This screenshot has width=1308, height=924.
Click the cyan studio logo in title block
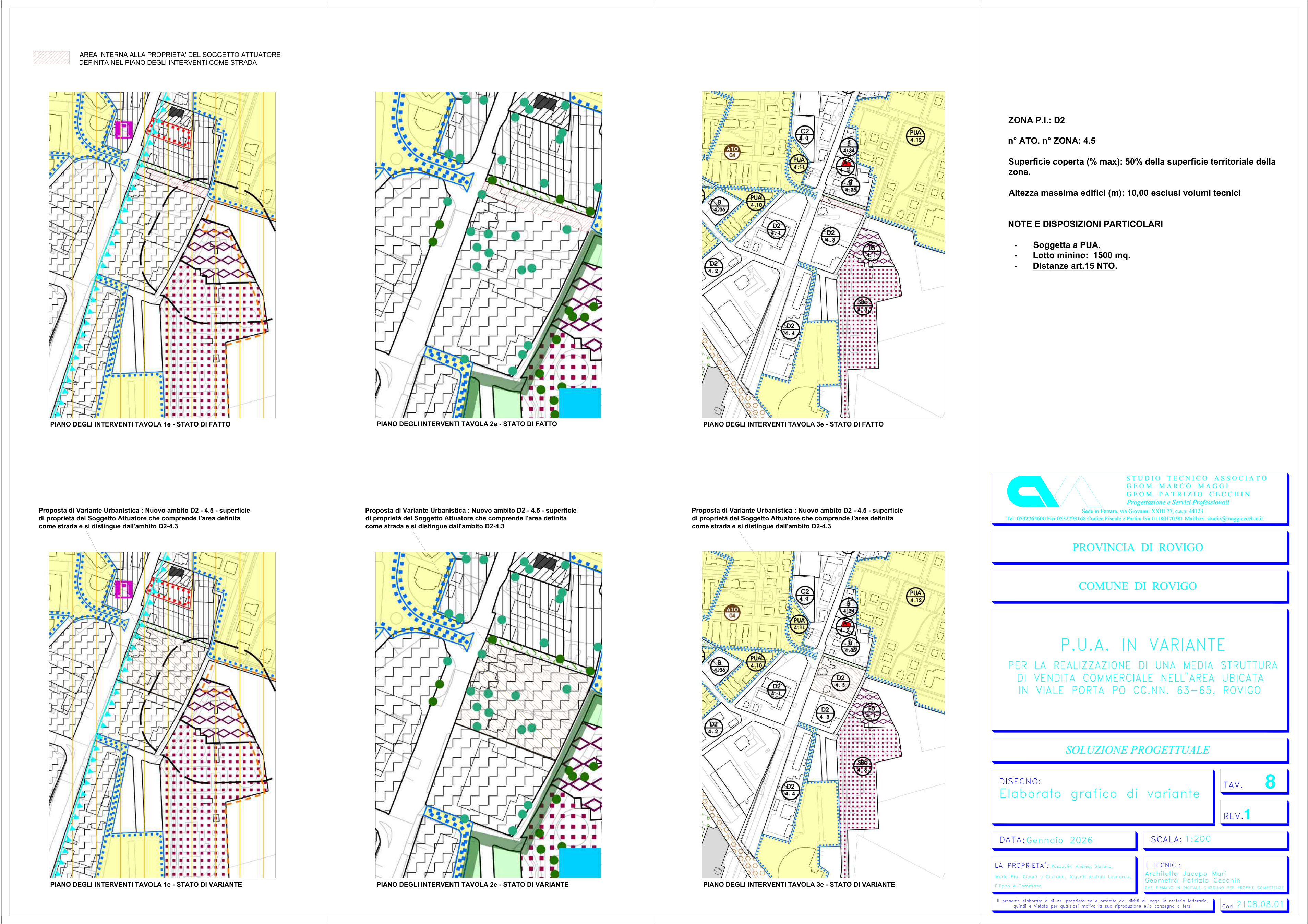[1054, 491]
